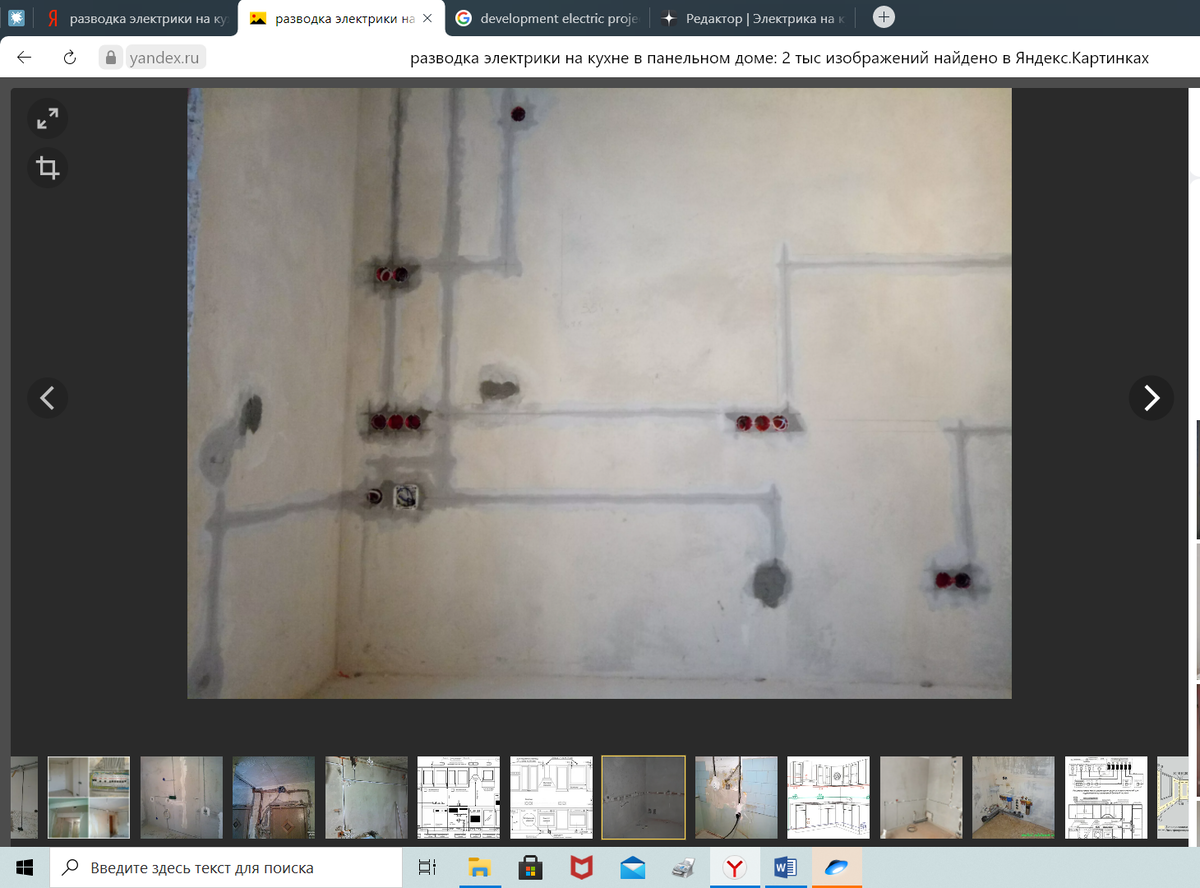Open File Explorer from the taskbar

coord(479,867)
